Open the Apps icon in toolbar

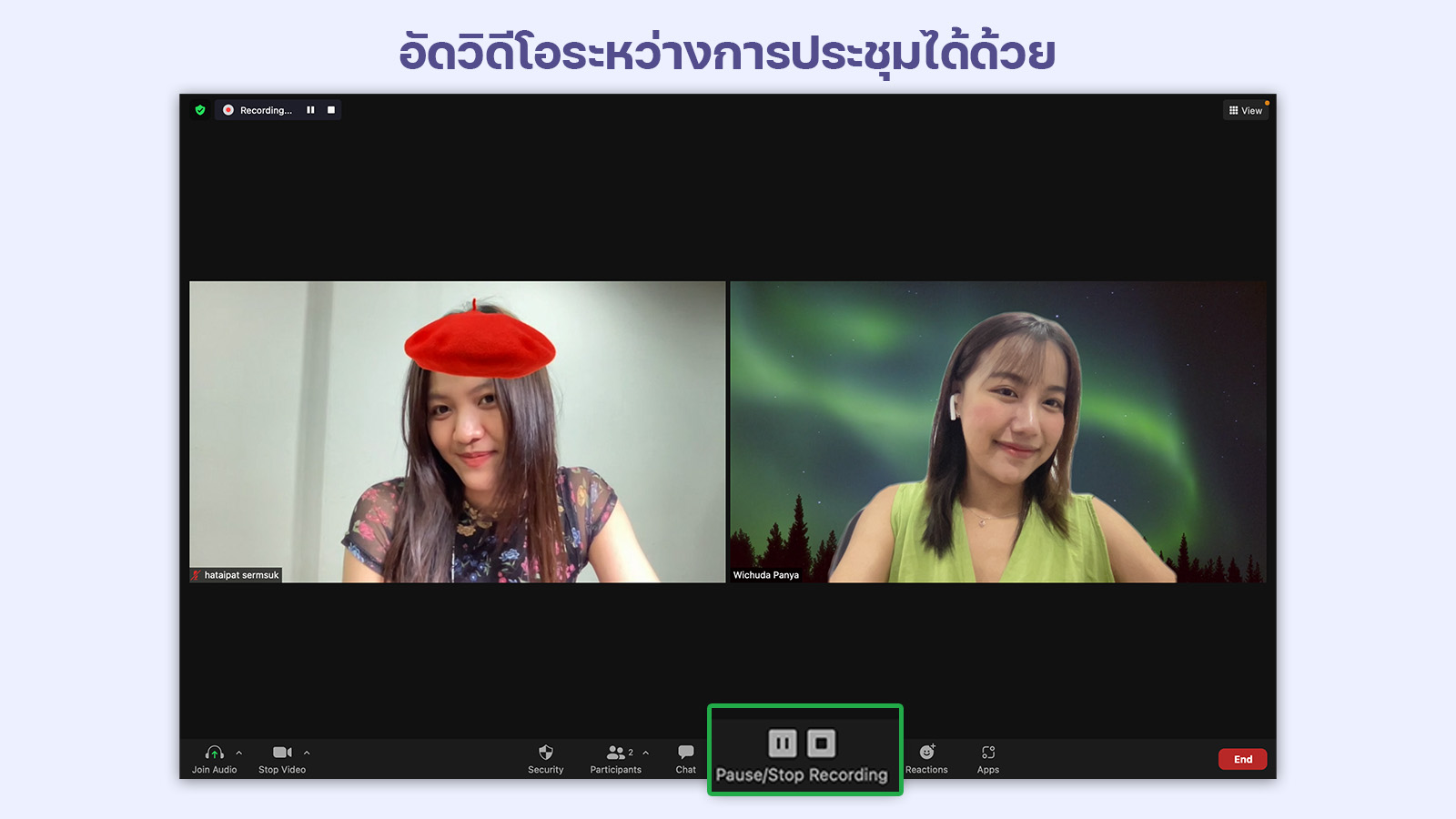988,753
